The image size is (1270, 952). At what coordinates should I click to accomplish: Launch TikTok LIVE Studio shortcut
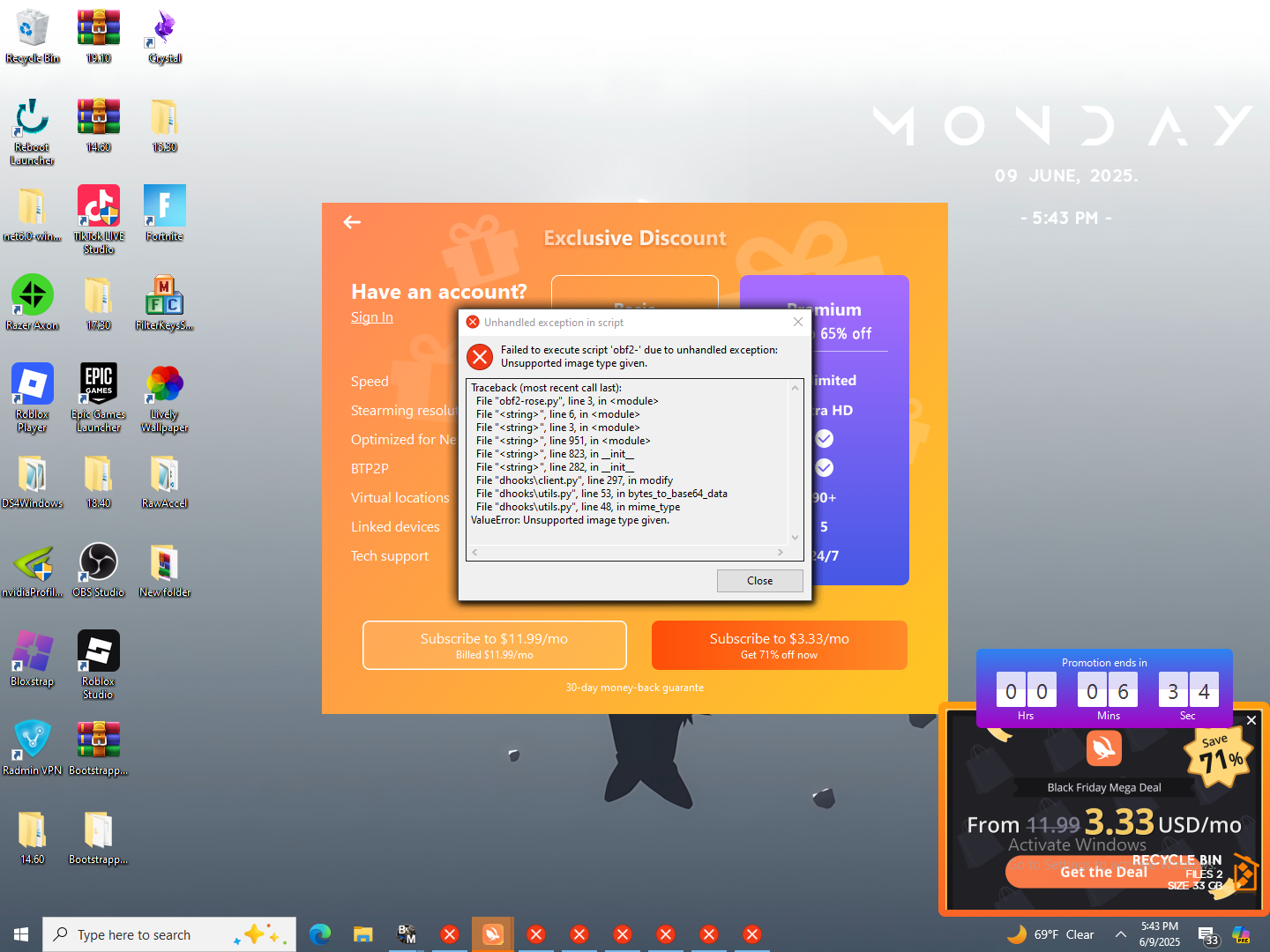[x=99, y=220]
